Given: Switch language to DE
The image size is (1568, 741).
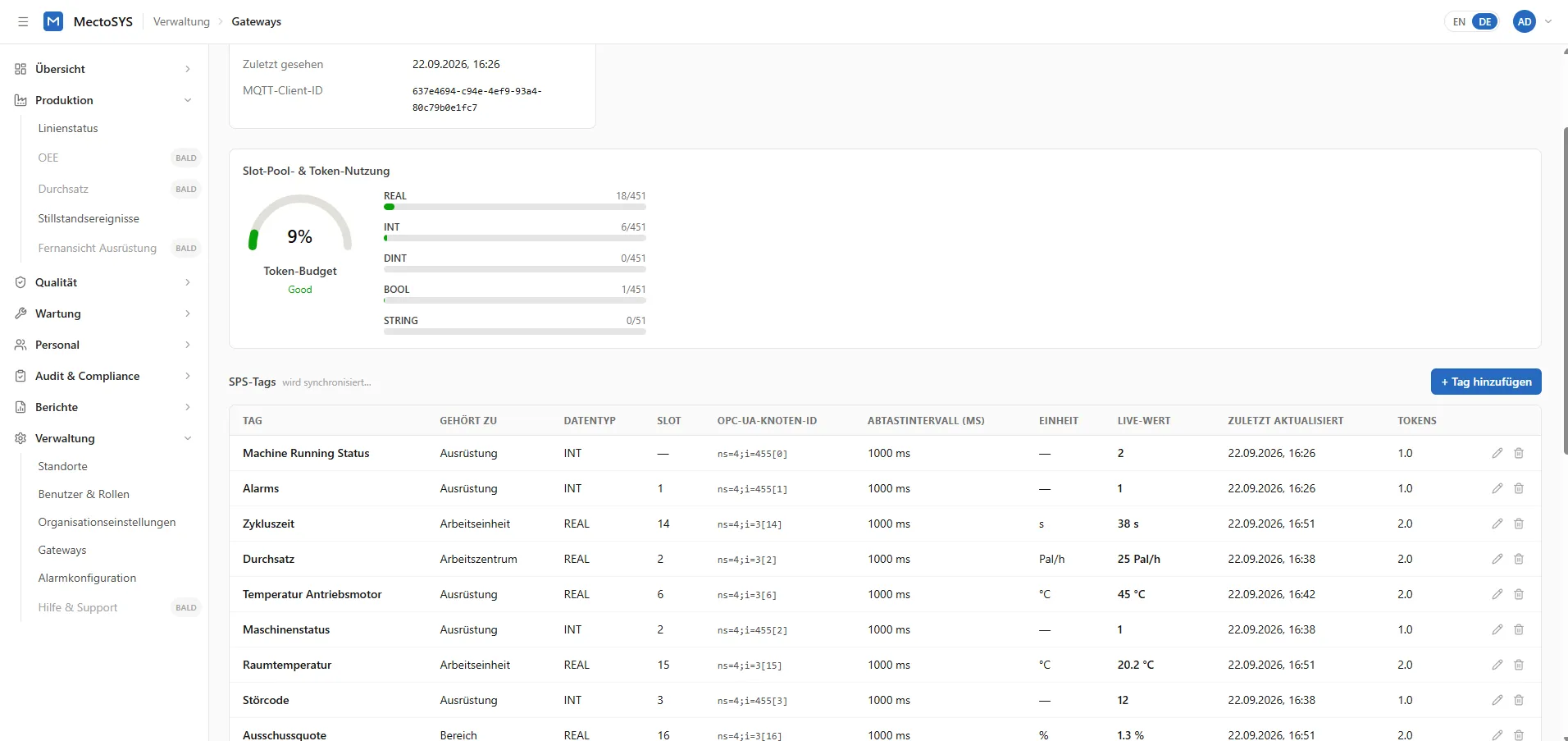Looking at the screenshot, I should pos(1485,22).
